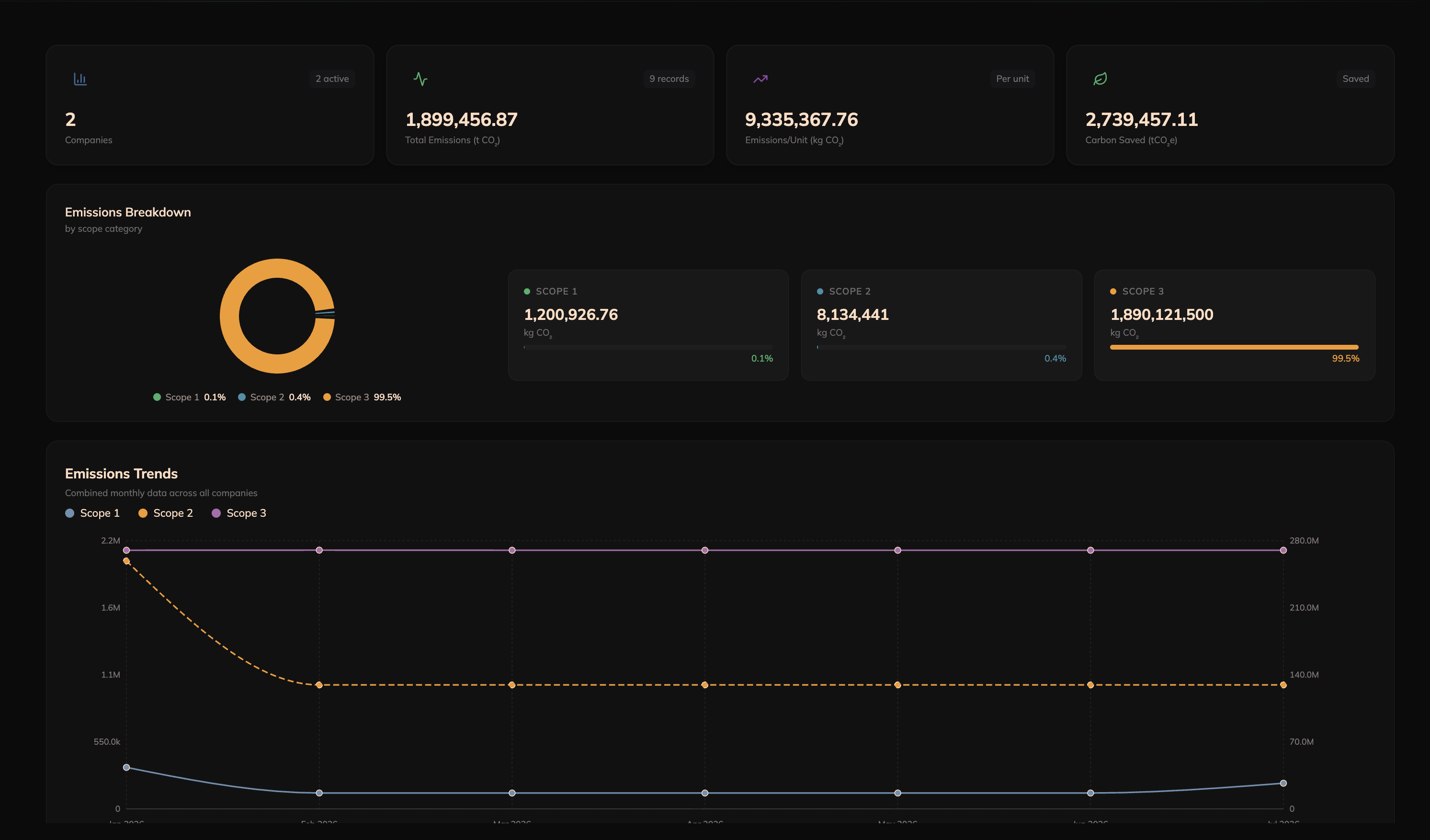The height and width of the screenshot is (840, 1430).
Task: Select the Emissions Trends section header
Action: (x=121, y=473)
